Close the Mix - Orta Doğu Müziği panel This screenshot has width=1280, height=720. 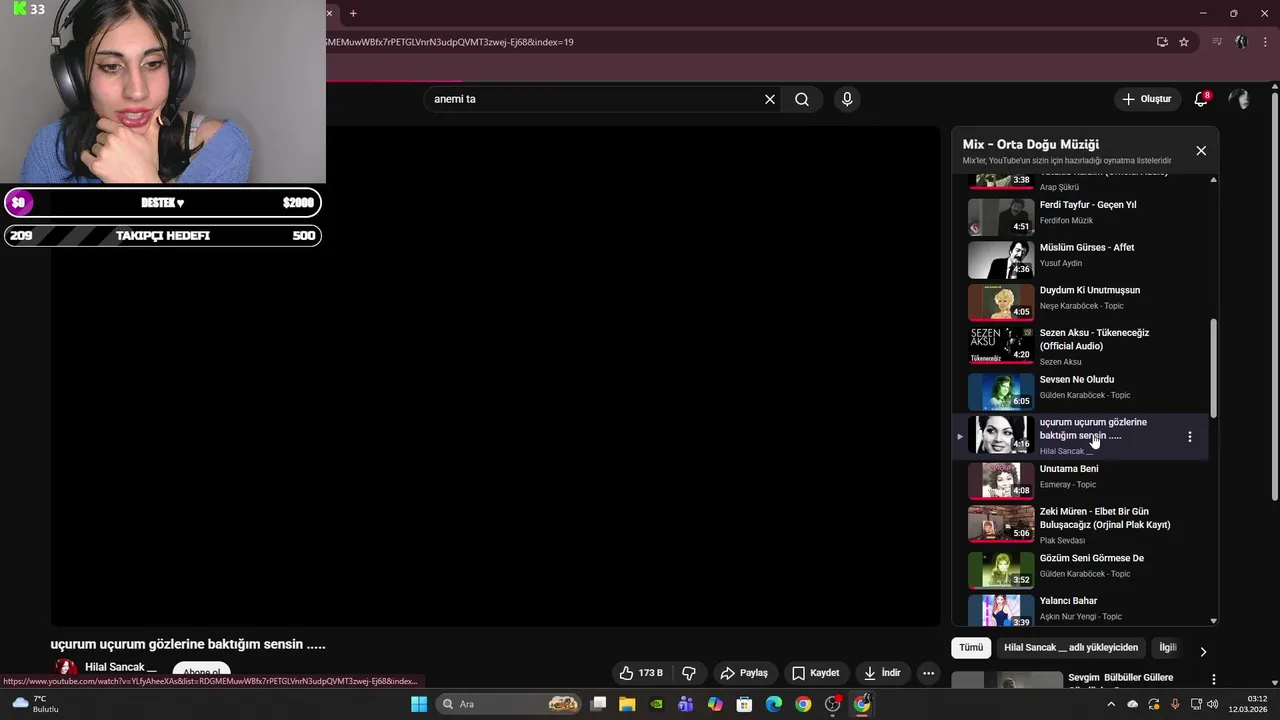1201,151
